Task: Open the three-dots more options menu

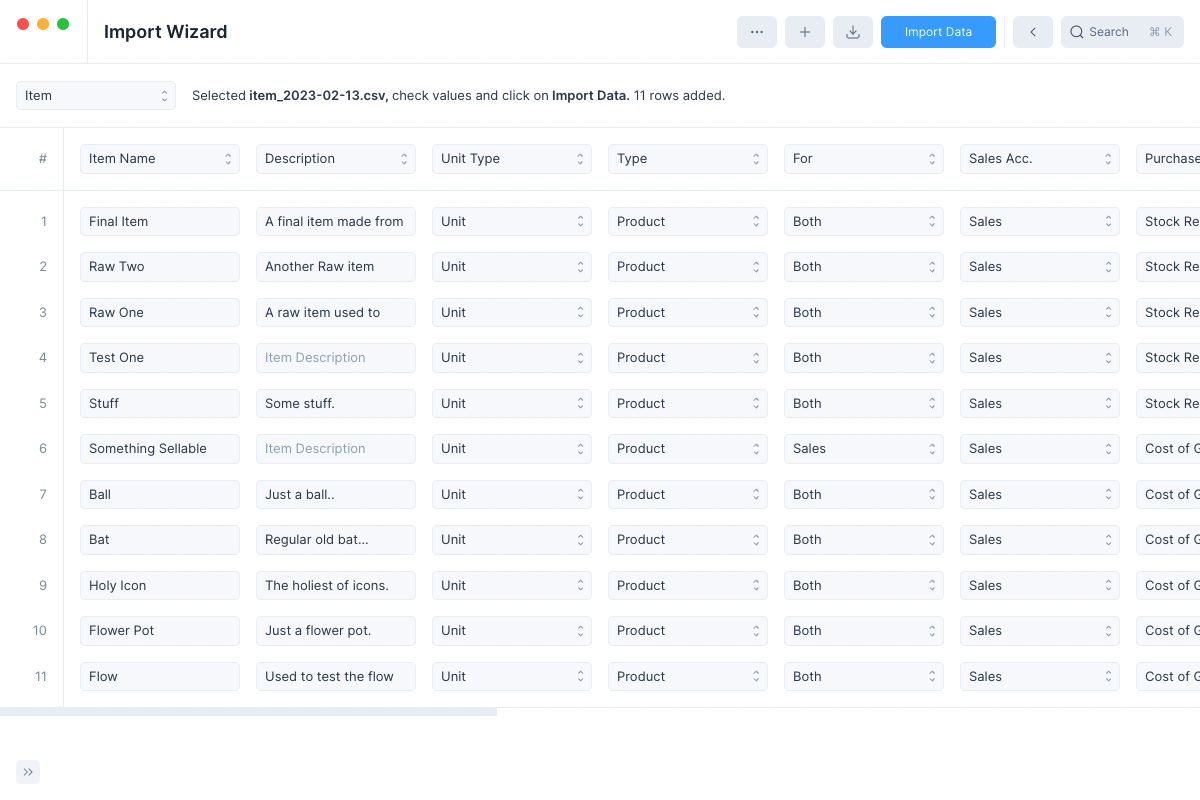Action: click(x=756, y=32)
